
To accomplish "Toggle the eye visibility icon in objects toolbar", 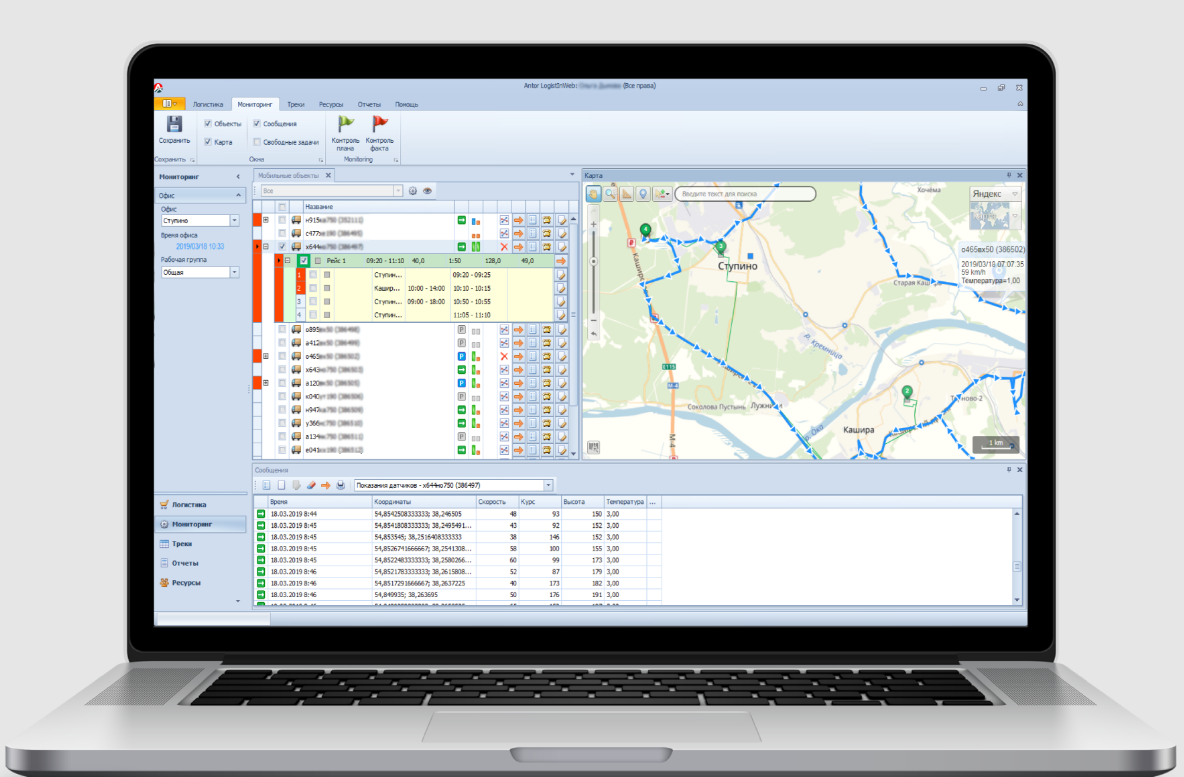I will [427, 191].
